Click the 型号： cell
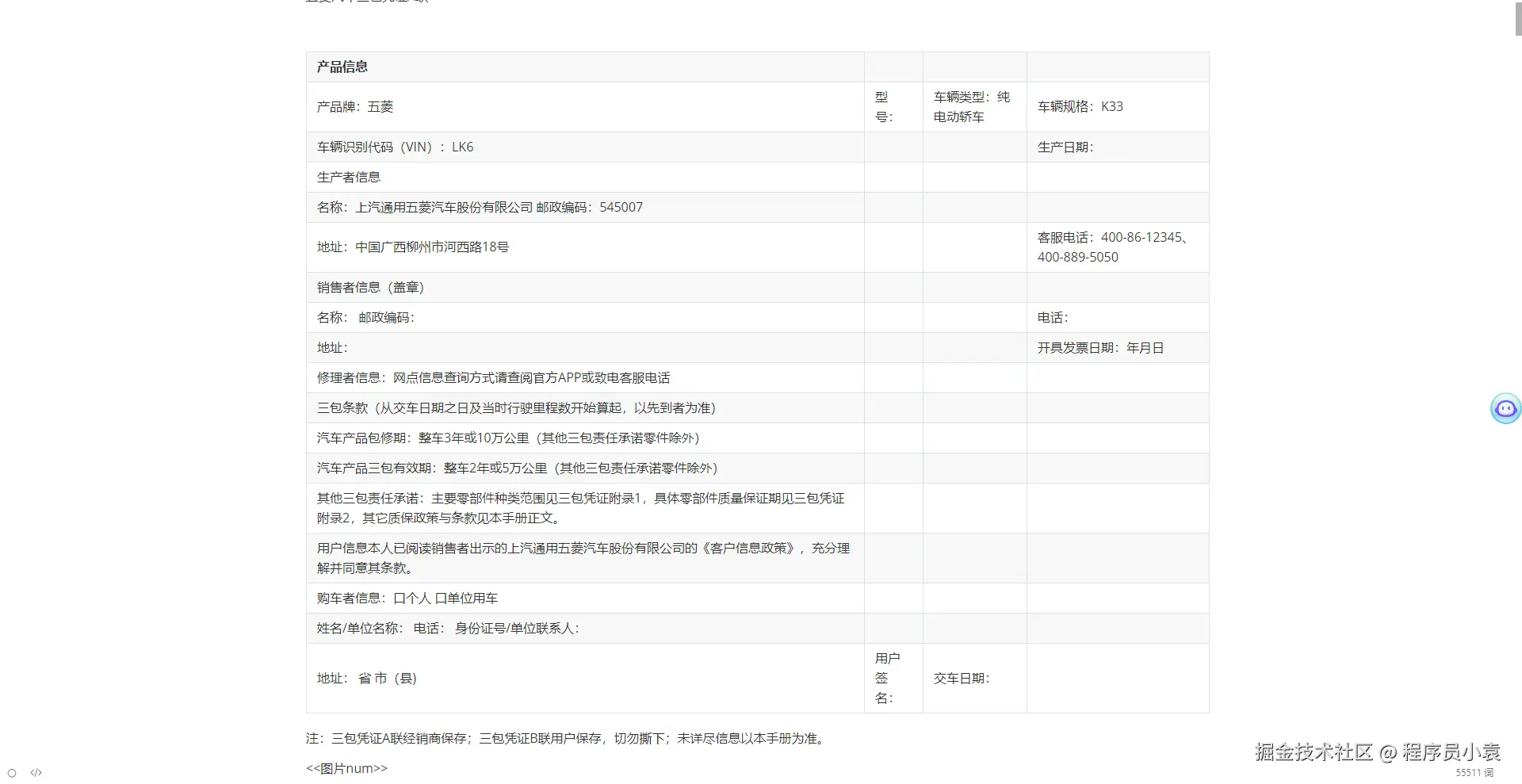This screenshot has width=1522, height=784. click(x=893, y=107)
